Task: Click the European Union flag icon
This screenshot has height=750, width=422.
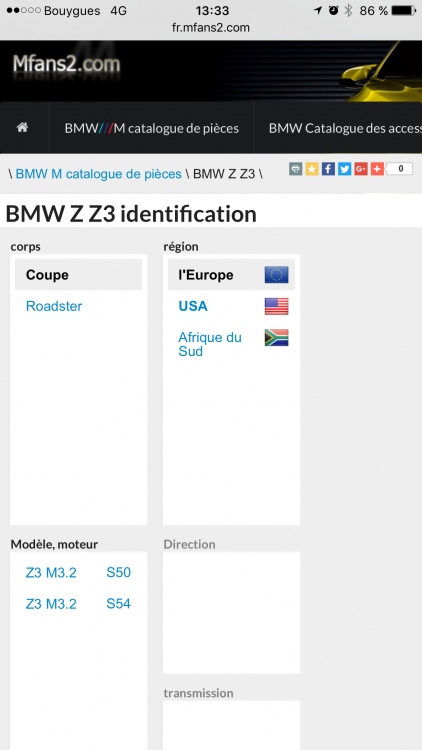Action: [x=277, y=275]
